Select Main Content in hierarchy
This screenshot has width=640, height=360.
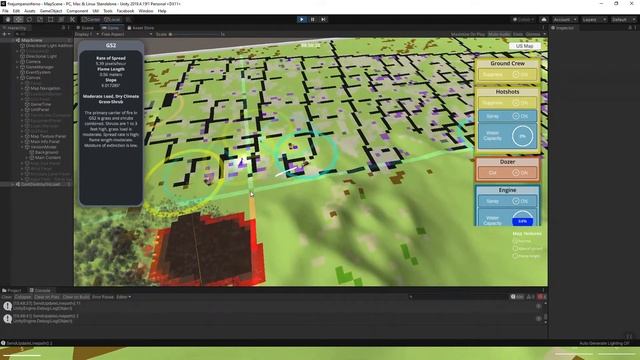(47, 158)
